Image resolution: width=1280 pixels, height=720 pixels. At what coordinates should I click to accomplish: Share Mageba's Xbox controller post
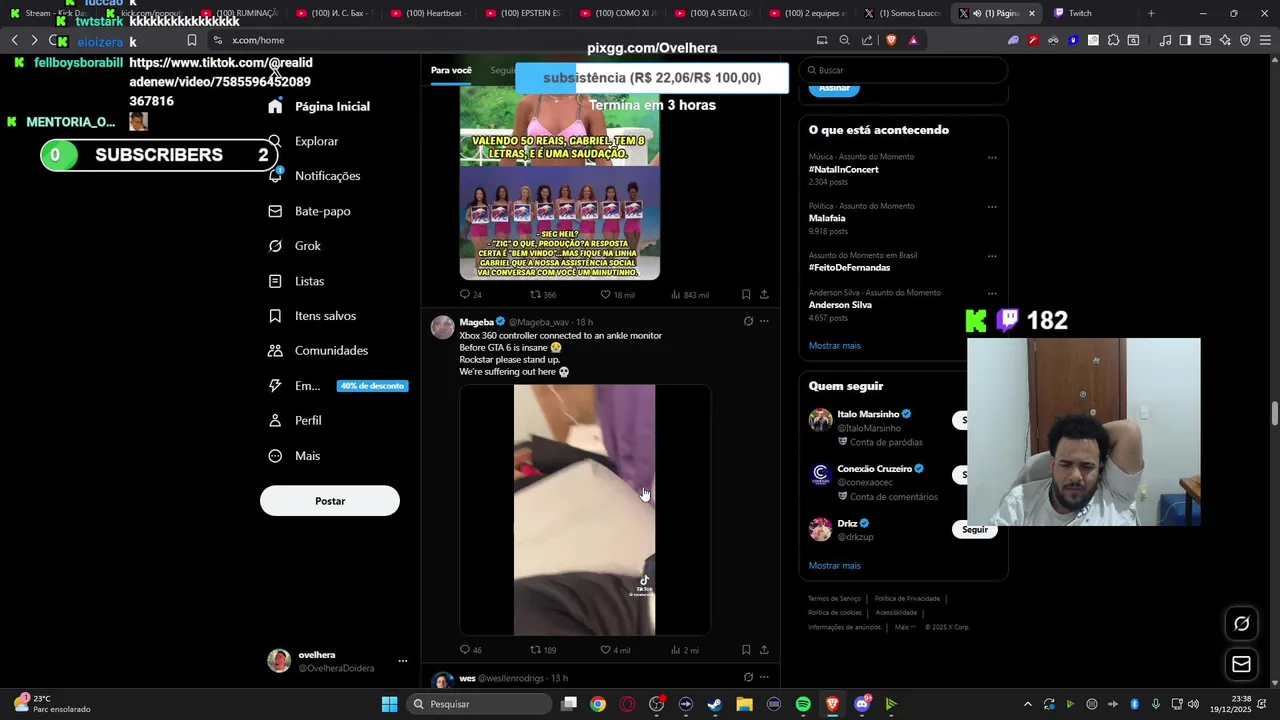[x=764, y=650]
